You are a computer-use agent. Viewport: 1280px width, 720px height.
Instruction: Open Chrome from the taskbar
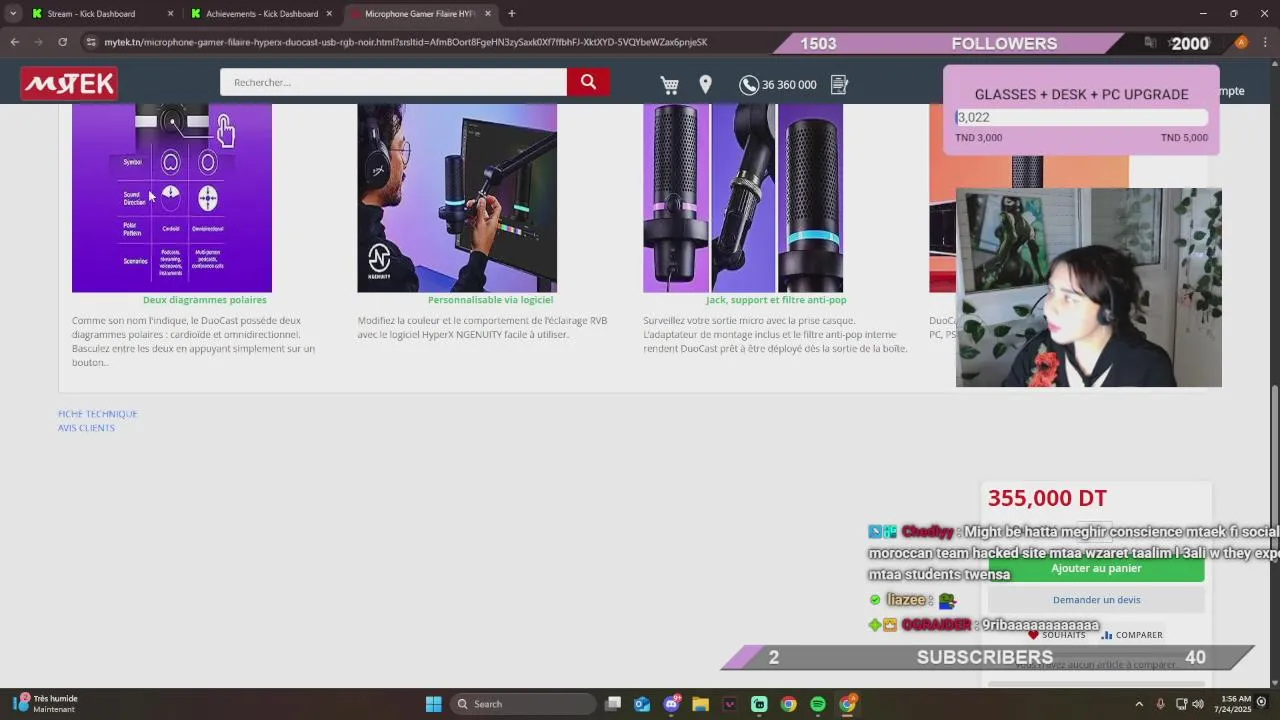(789, 704)
